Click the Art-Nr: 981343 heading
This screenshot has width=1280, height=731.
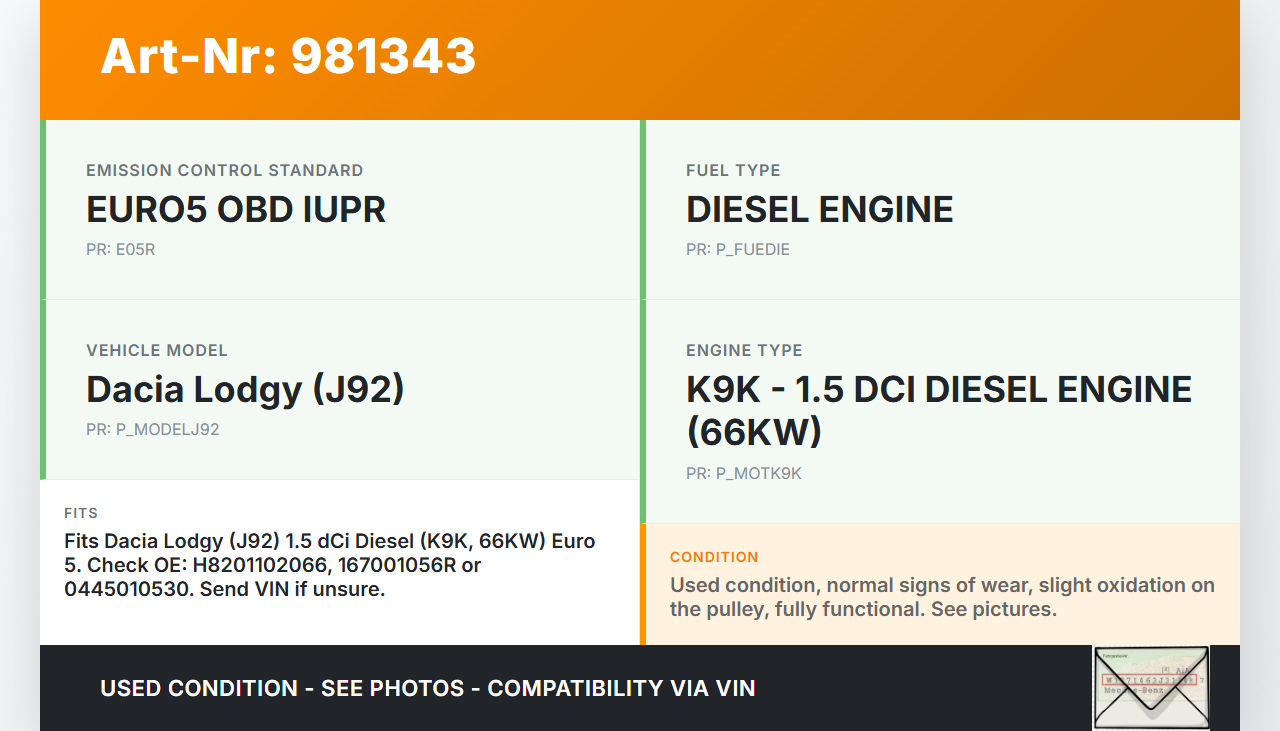[288, 56]
